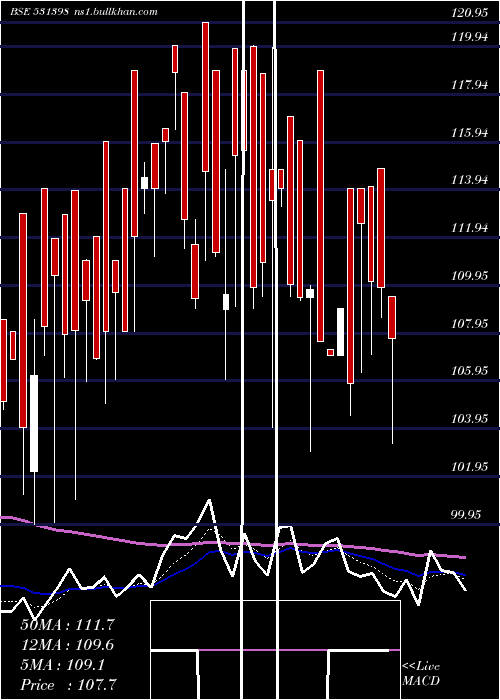
Task: Click the white candlestick near 107.95 on right
Action: point(340,332)
